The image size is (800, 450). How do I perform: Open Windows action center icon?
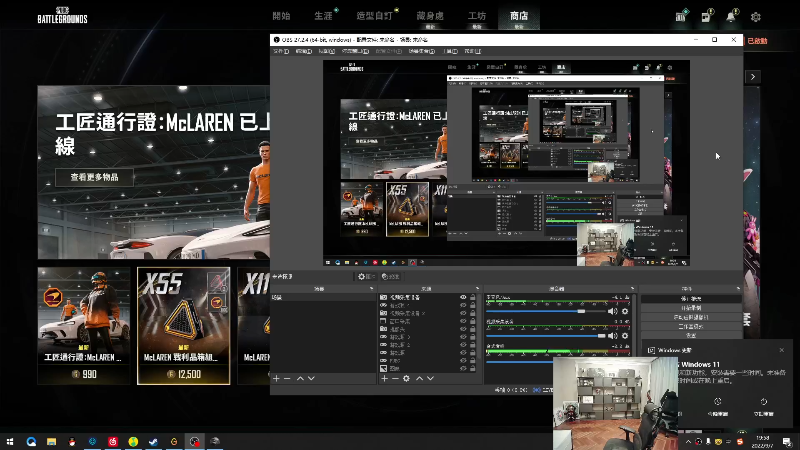tap(787, 442)
